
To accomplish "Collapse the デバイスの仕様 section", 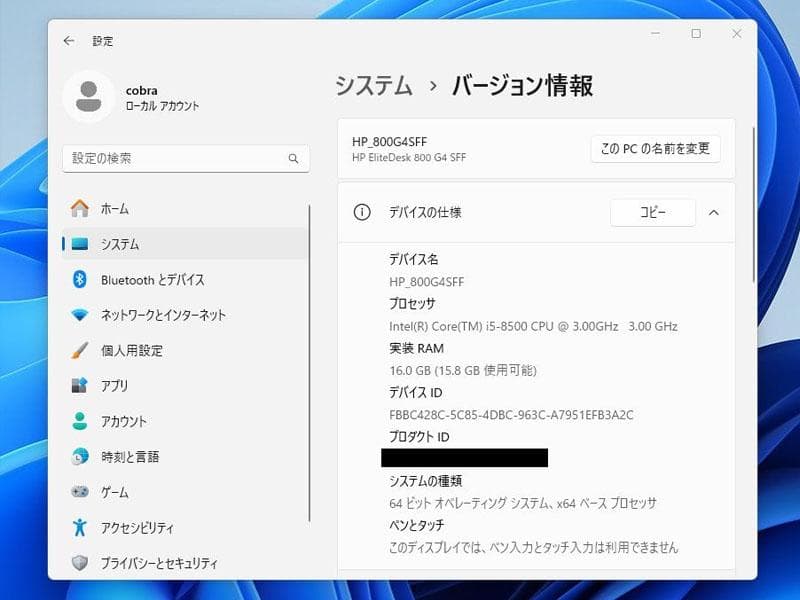I will [714, 212].
